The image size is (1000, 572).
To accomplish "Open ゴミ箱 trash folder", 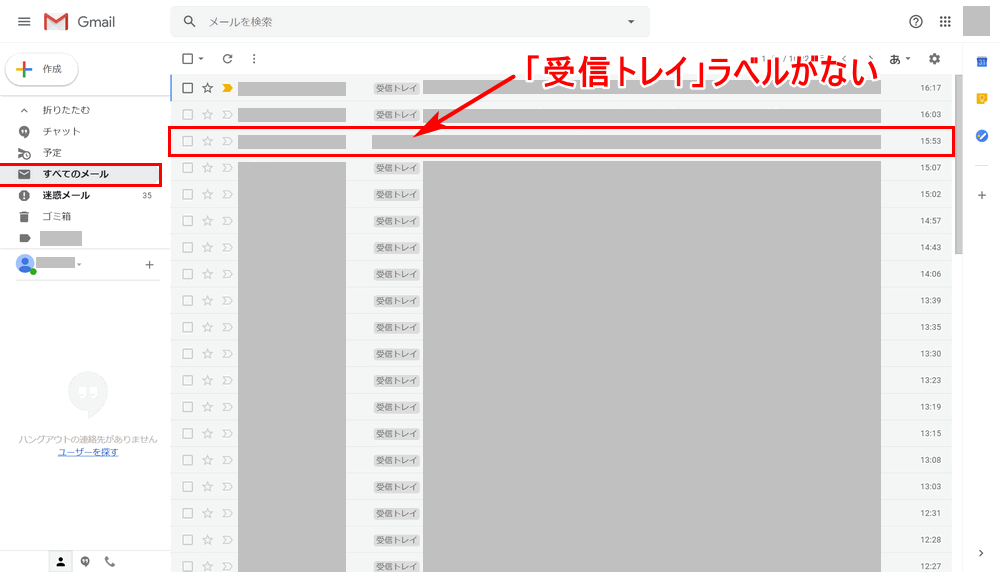I will click(57, 216).
